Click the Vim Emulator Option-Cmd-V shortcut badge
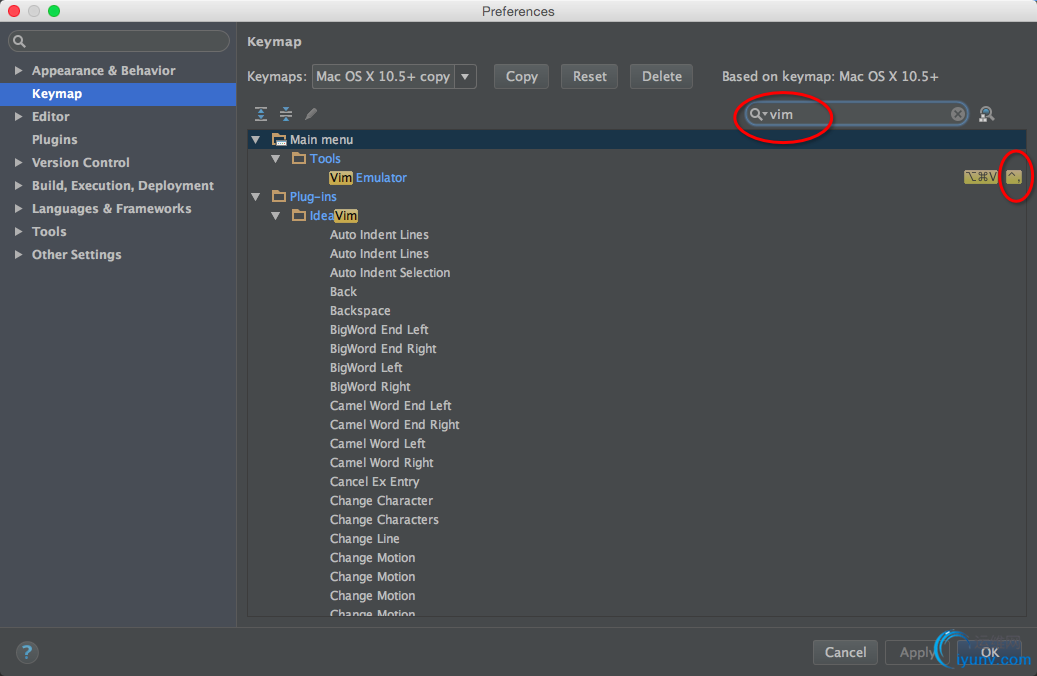 pos(980,177)
